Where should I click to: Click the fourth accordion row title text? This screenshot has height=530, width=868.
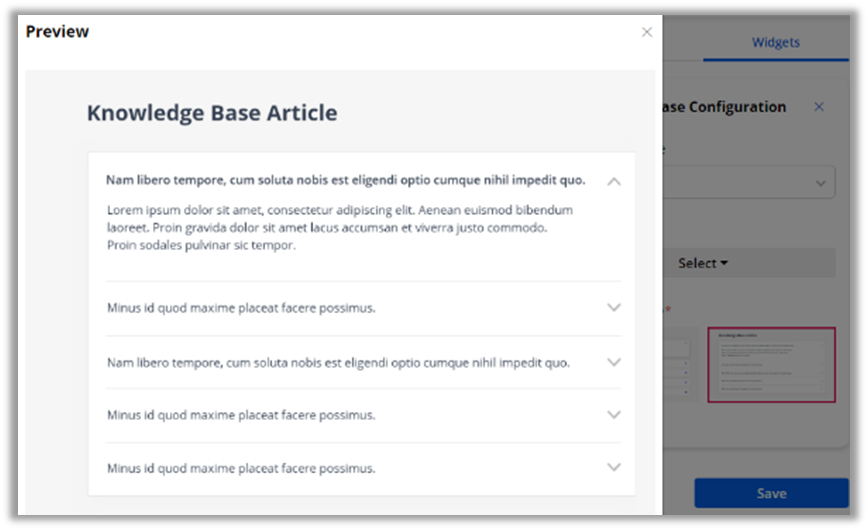pos(241,415)
